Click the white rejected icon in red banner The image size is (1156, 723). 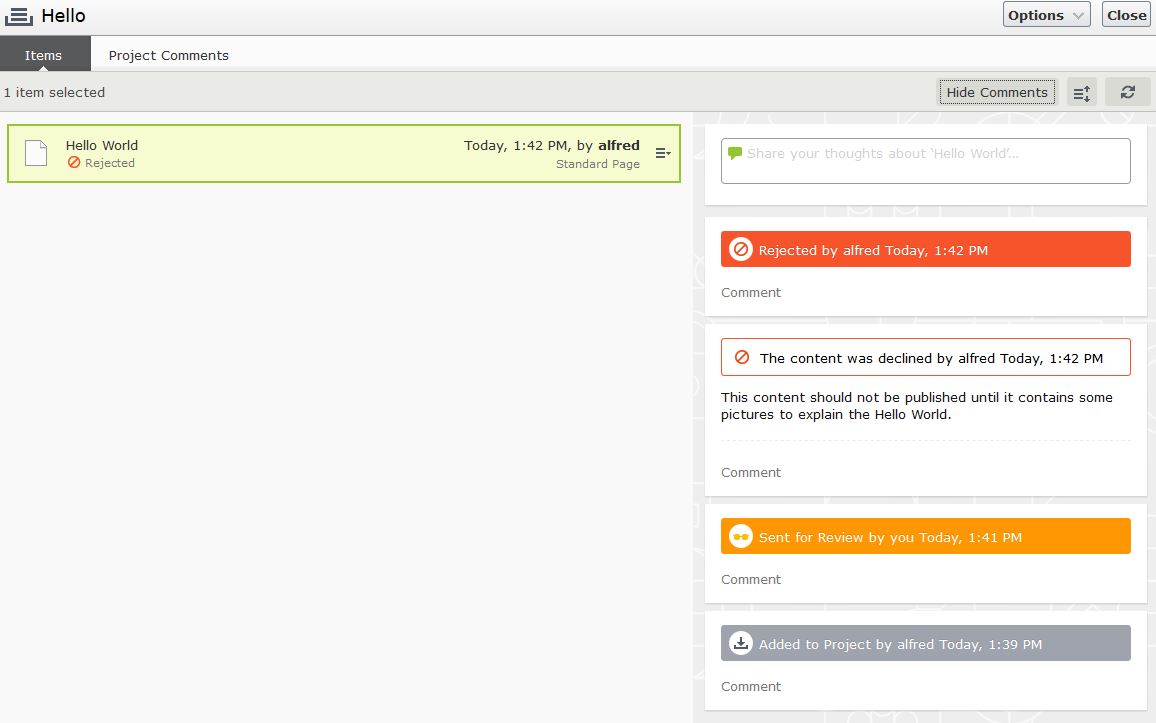pyautogui.click(x=740, y=250)
